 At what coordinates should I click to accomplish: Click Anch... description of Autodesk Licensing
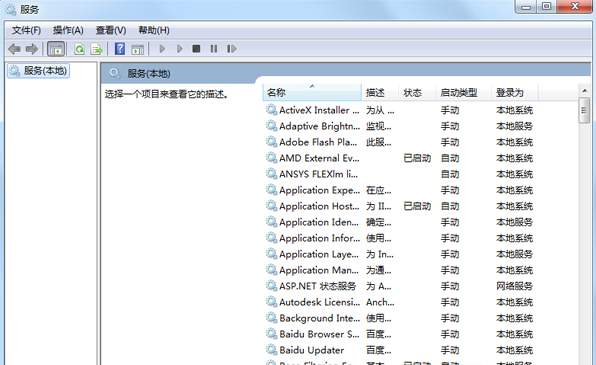click(380, 302)
